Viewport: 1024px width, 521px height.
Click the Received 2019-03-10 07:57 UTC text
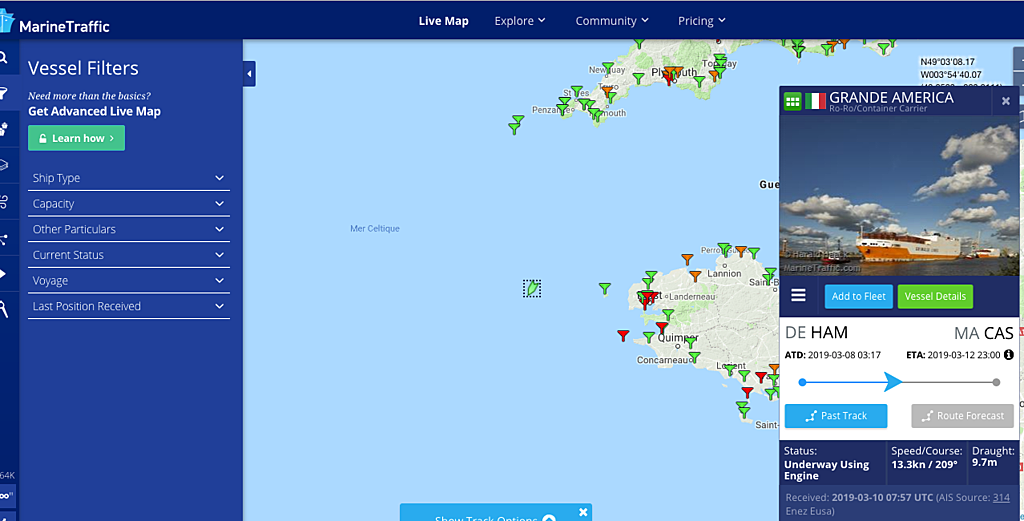[x=859, y=497]
